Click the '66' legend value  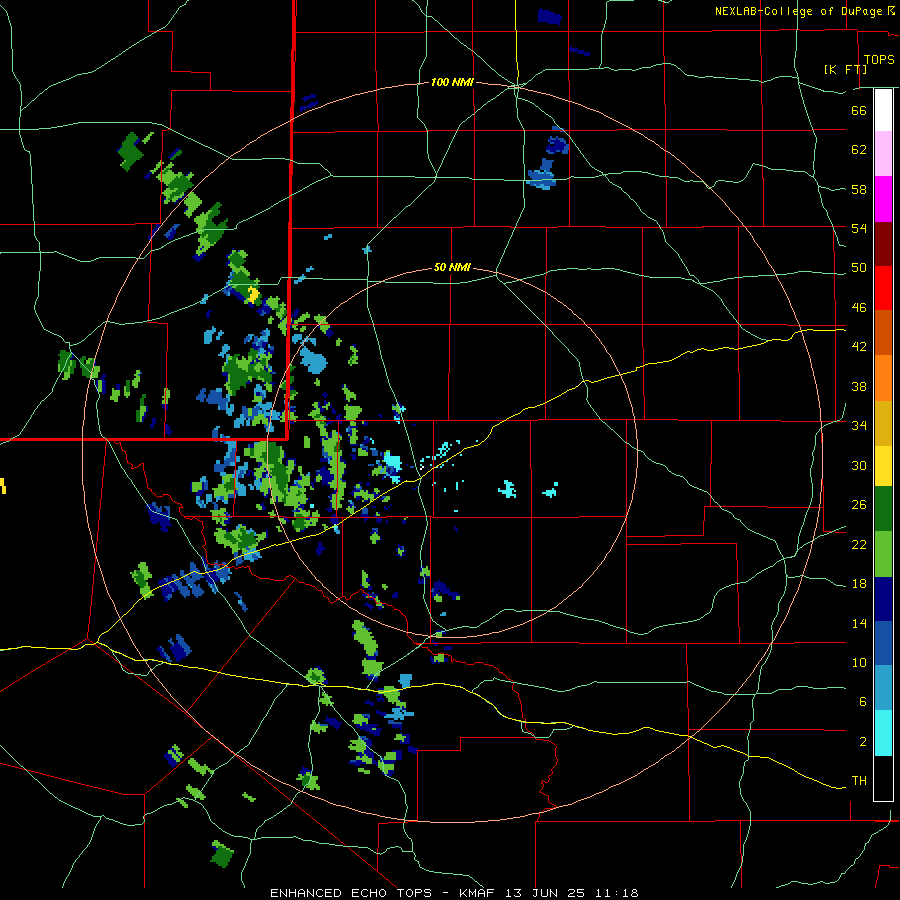click(859, 110)
